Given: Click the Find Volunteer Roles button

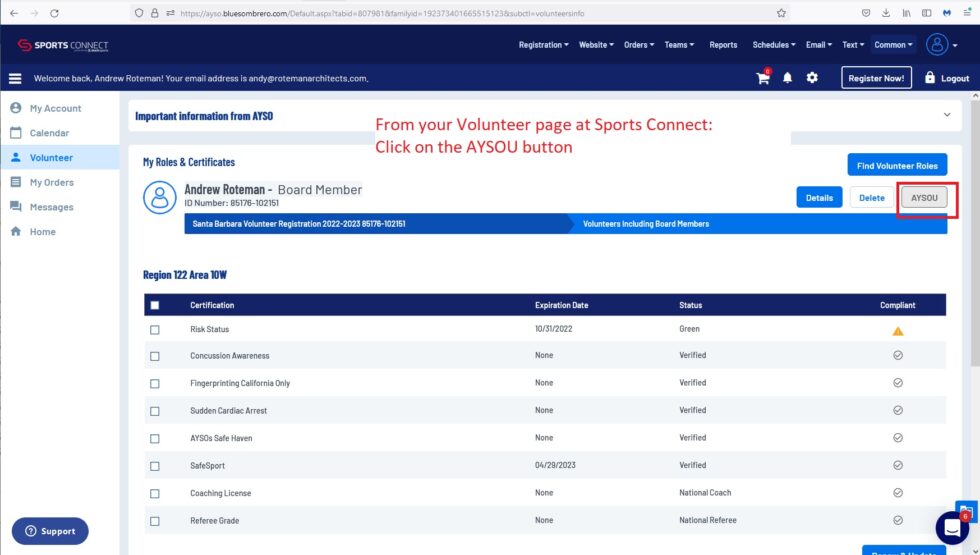Looking at the screenshot, I should (x=897, y=165).
